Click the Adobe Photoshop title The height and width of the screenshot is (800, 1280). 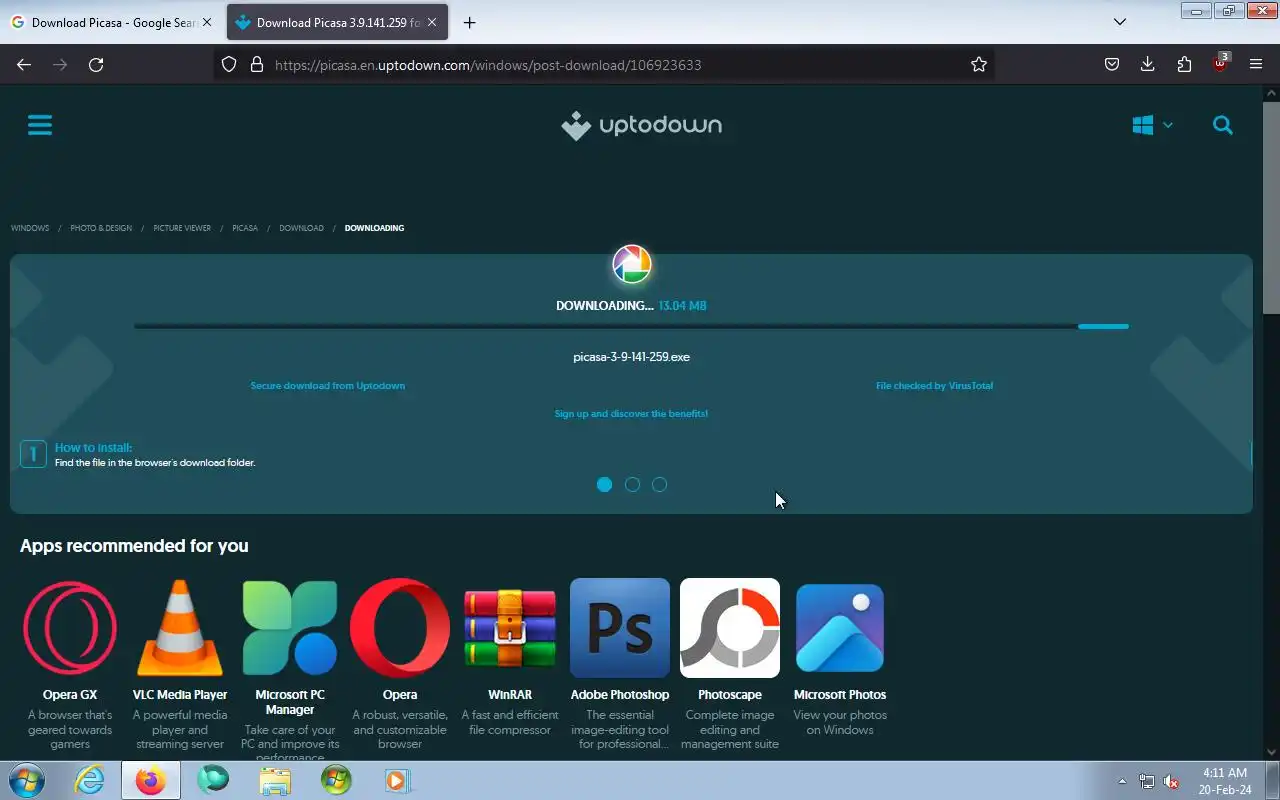click(x=620, y=695)
